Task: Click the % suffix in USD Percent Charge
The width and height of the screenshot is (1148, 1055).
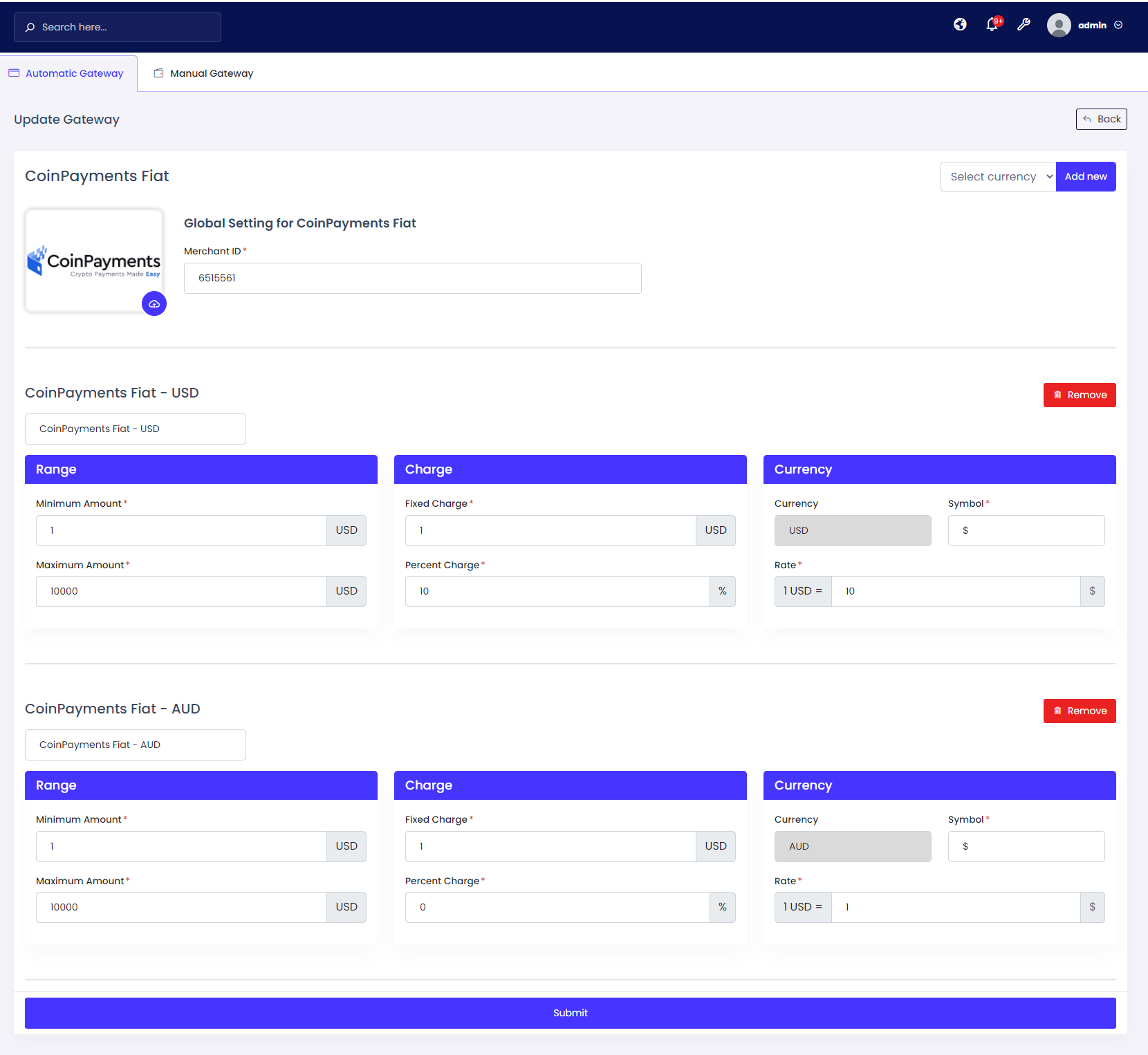Action: (723, 592)
